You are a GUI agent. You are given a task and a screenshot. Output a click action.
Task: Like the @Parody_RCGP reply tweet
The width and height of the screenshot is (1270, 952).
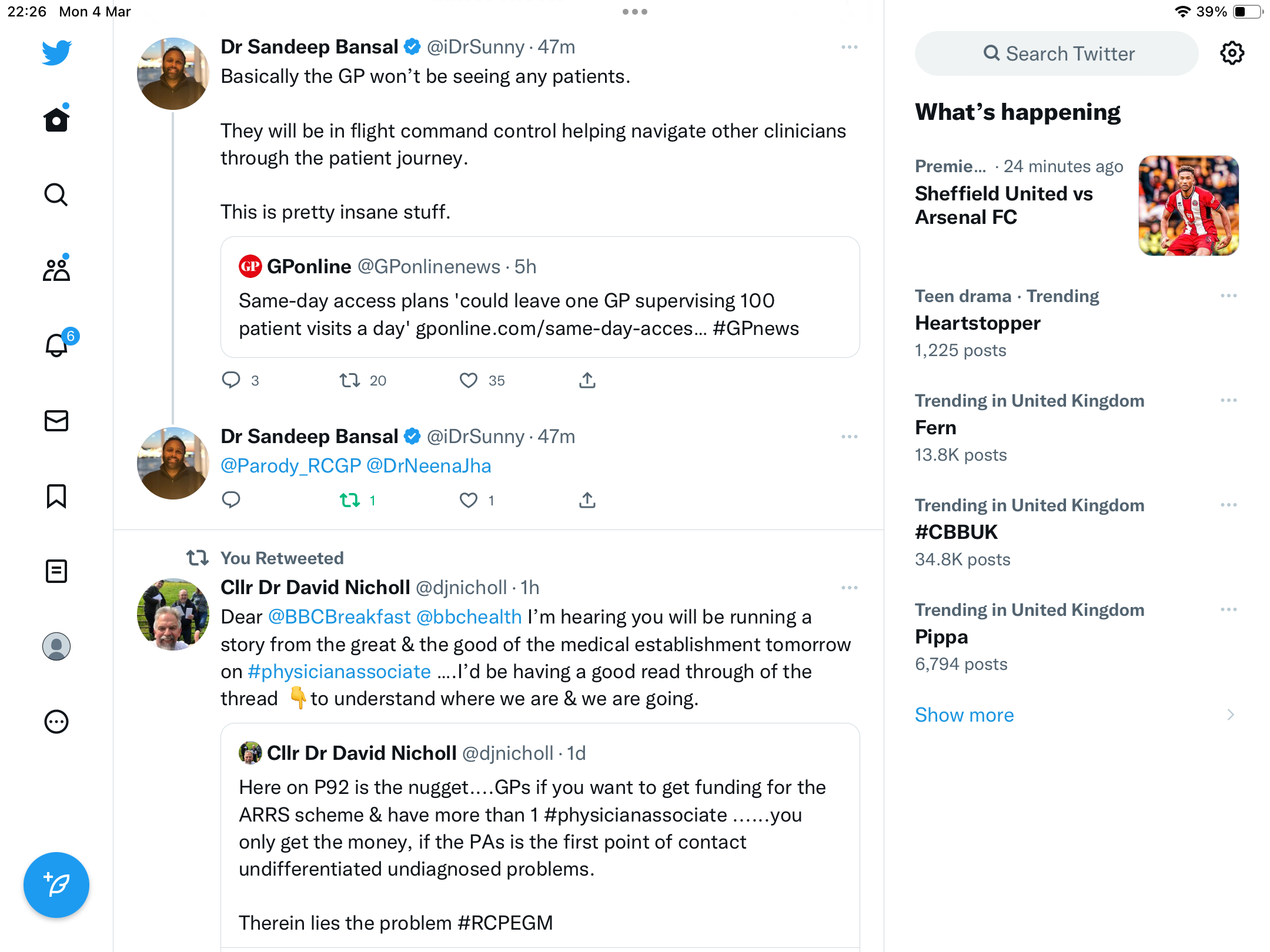click(469, 501)
